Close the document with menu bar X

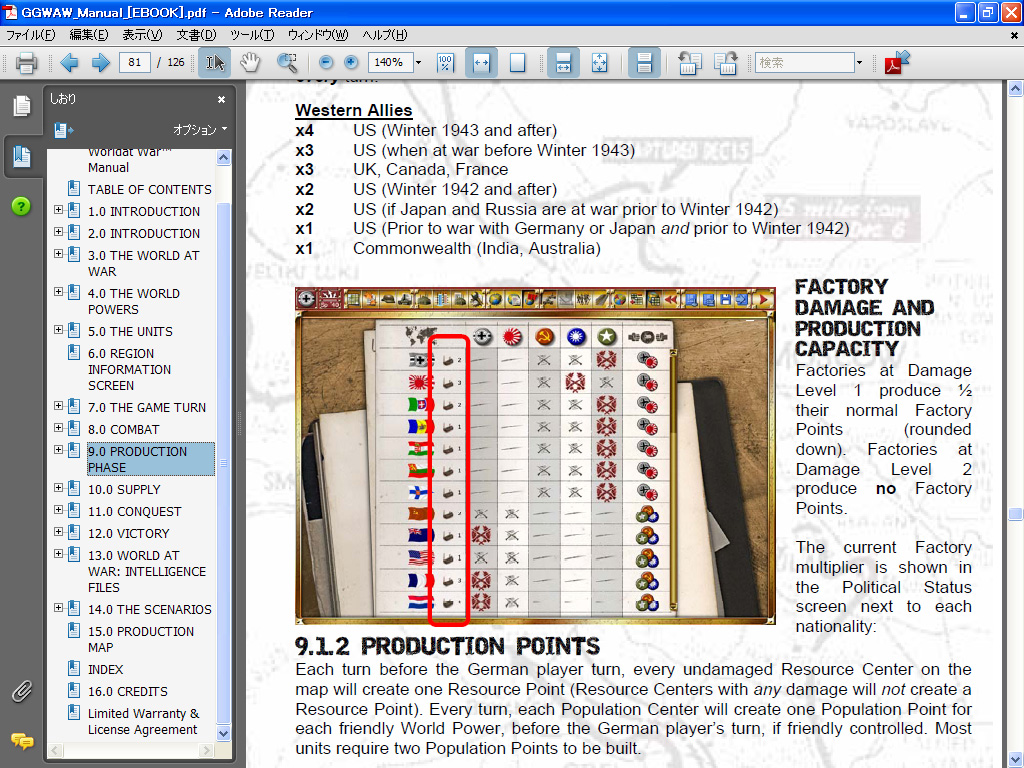(1014, 35)
